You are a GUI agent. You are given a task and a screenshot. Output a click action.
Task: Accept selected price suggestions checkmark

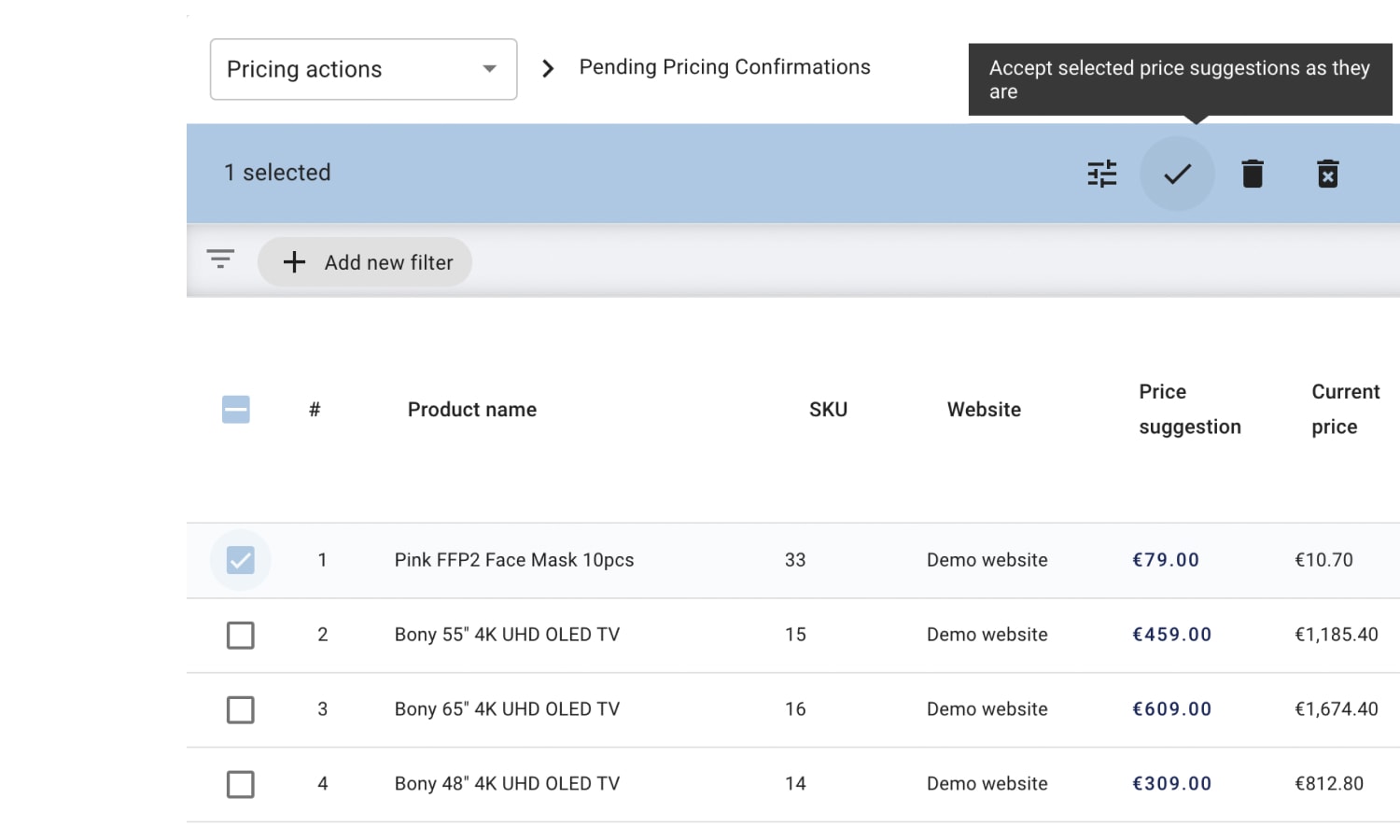click(1177, 174)
